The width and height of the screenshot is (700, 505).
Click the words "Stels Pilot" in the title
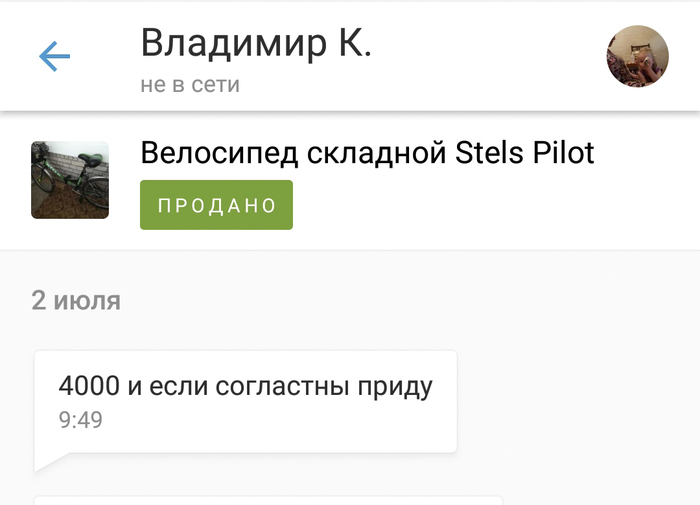tap(524, 153)
